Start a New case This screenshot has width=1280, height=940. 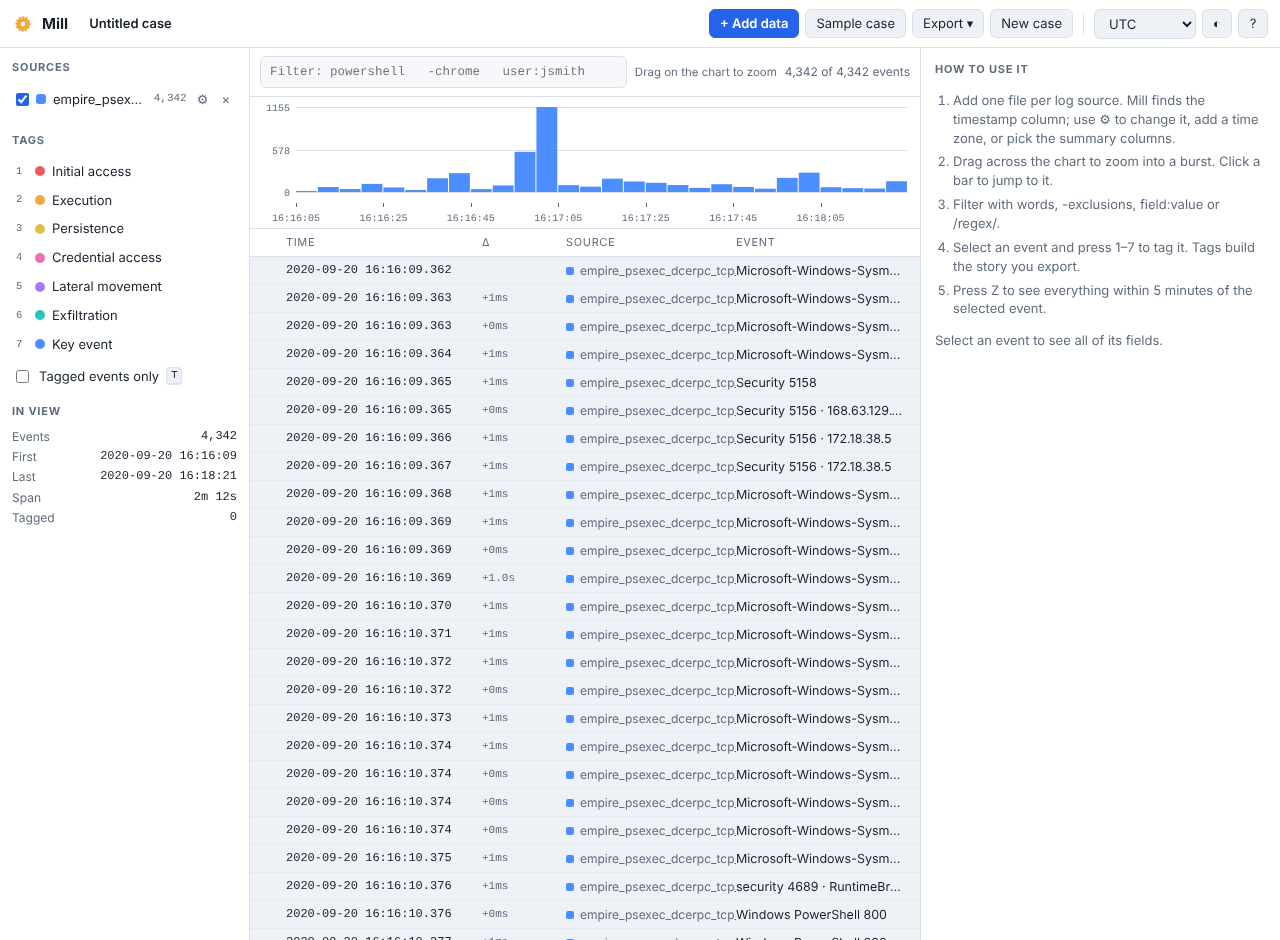tap(1031, 24)
